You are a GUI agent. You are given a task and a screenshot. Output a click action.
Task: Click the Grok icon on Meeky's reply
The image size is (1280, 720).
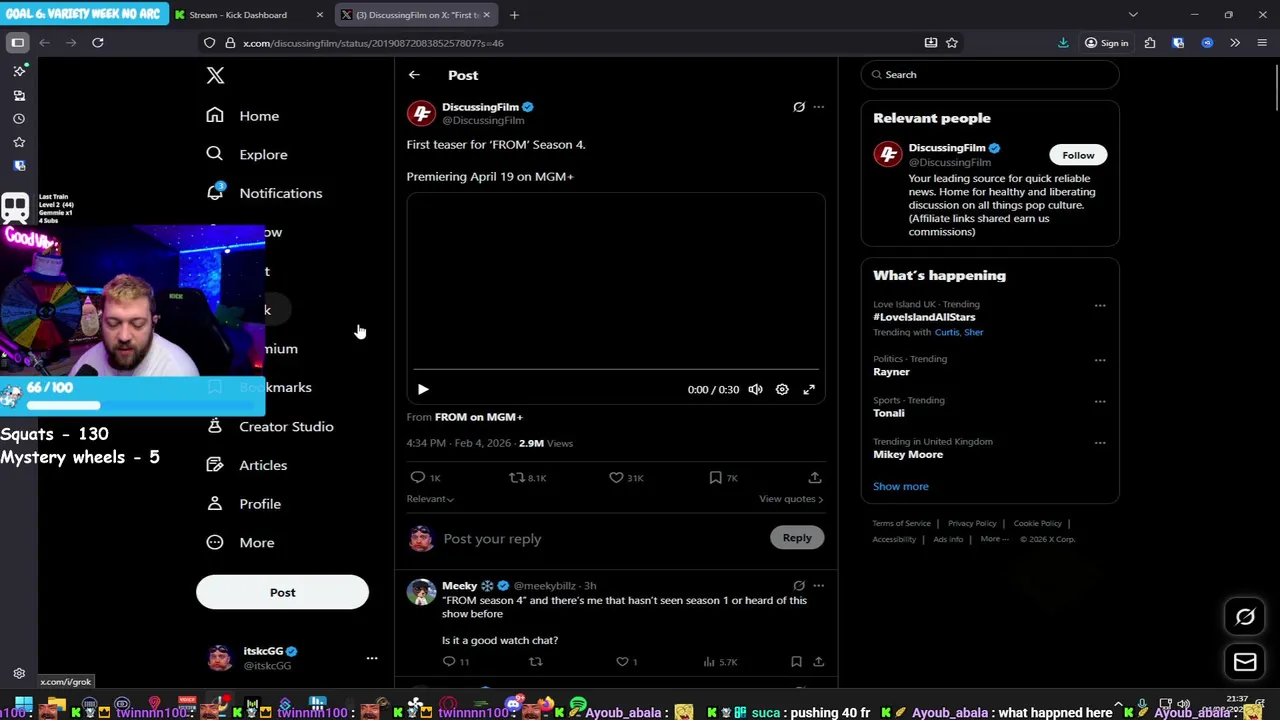[799, 586]
